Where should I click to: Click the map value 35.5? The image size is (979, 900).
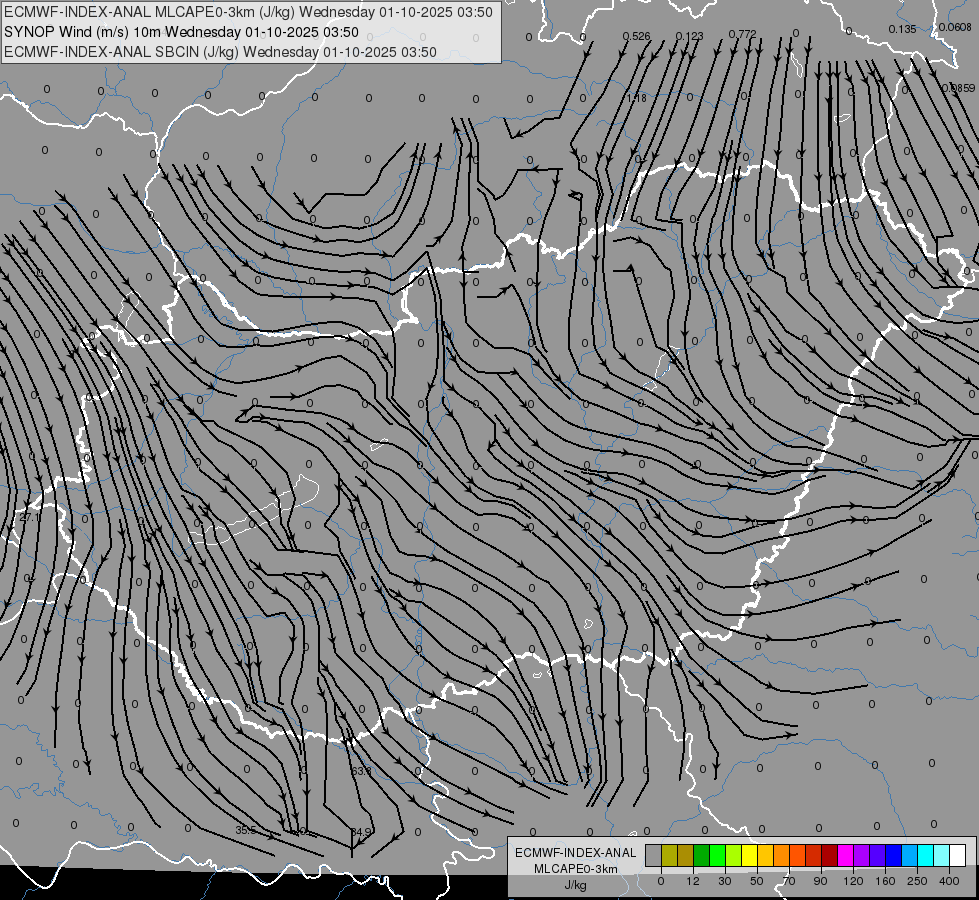pos(245,831)
